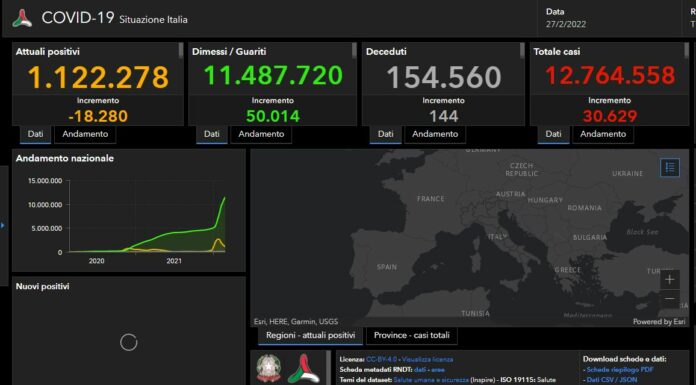Select Andamento tab under Totale casi

pyautogui.click(x=603, y=134)
